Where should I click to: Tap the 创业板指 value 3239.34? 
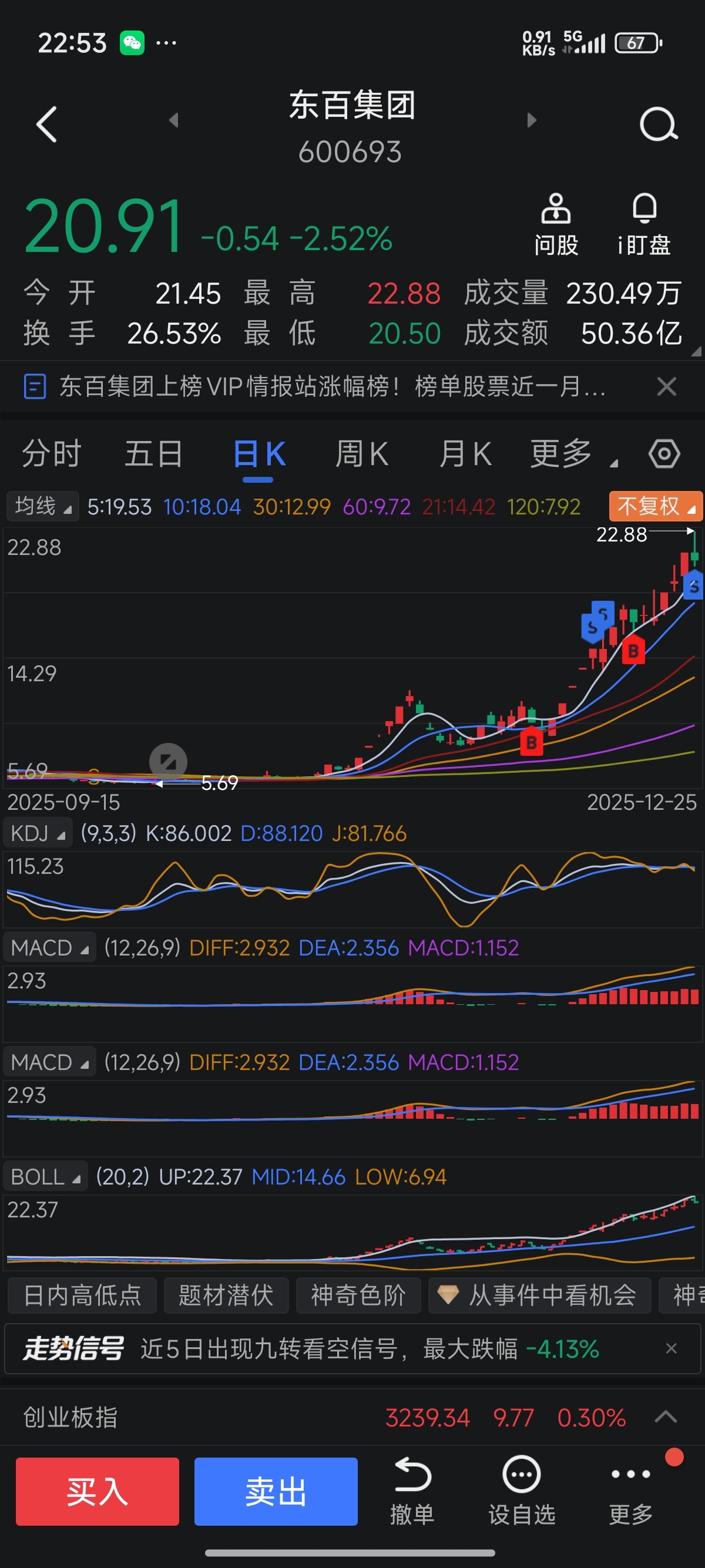(x=427, y=1418)
